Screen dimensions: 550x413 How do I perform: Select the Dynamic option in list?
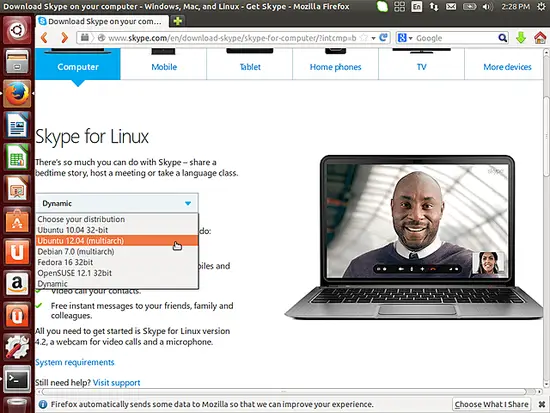point(117,284)
